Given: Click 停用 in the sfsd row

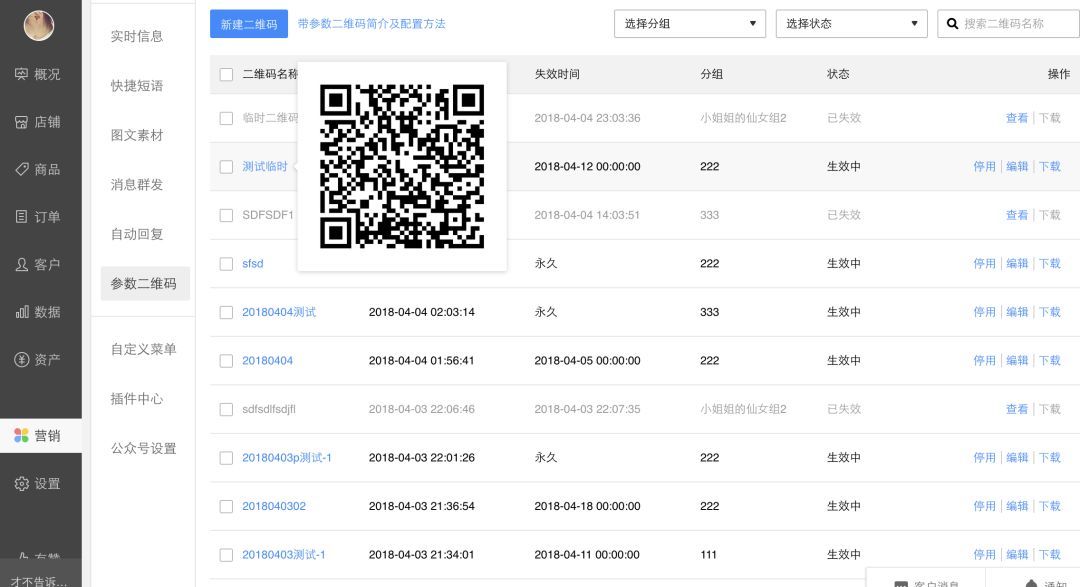Looking at the screenshot, I should point(984,264).
